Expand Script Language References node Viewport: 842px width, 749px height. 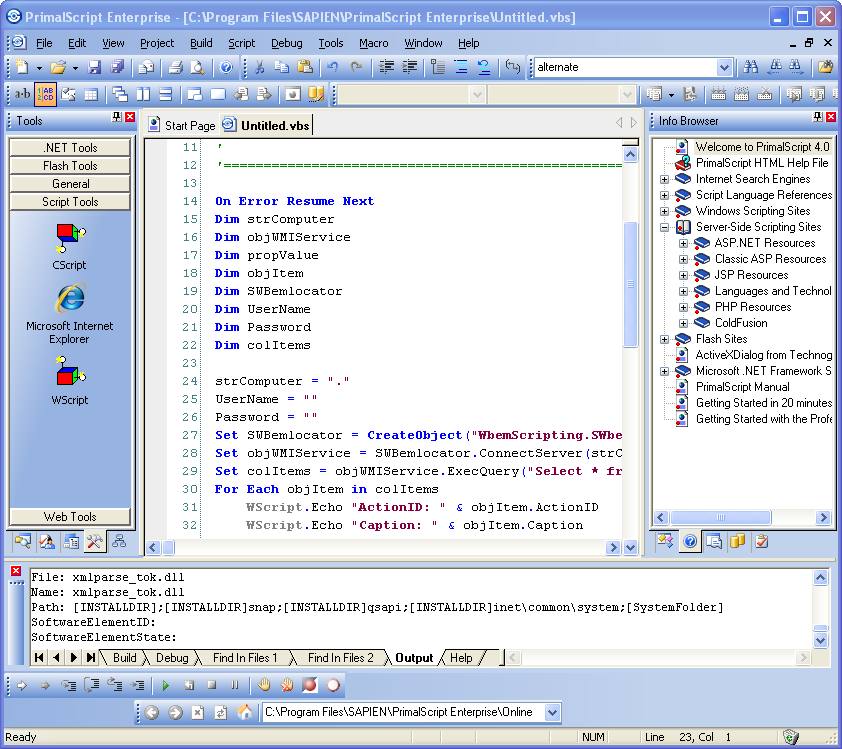pyautogui.click(x=664, y=195)
